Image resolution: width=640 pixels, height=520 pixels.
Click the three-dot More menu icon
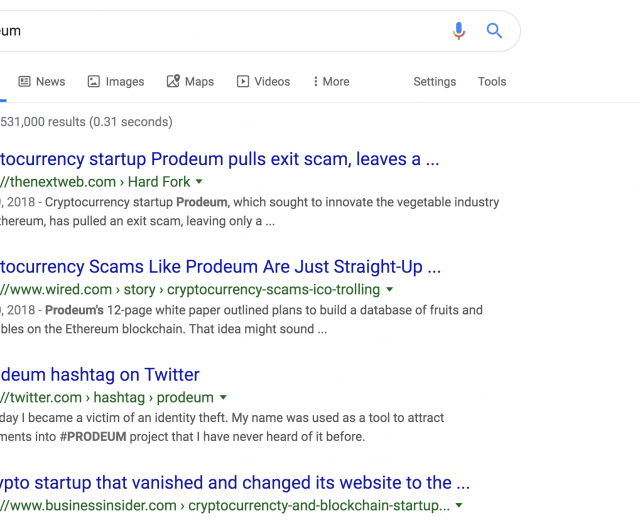(x=315, y=82)
